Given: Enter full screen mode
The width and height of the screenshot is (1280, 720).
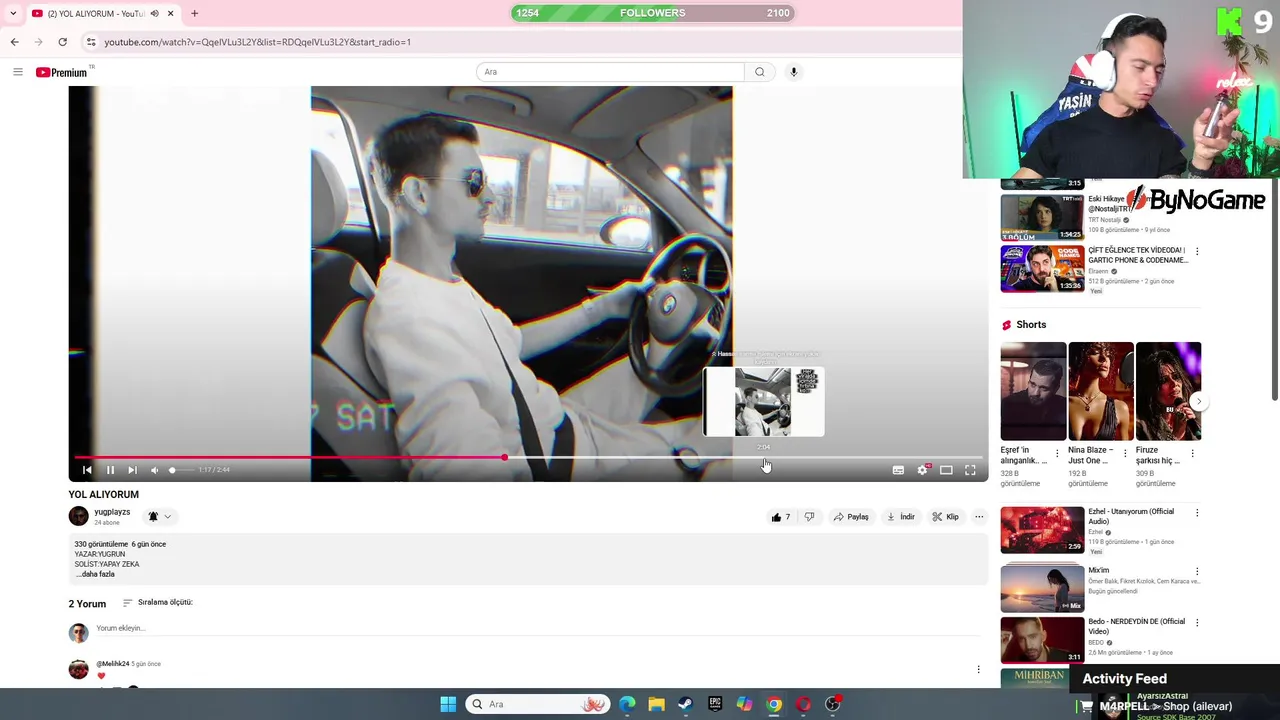Looking at the screenshot, I should click(x=970, y=470).
